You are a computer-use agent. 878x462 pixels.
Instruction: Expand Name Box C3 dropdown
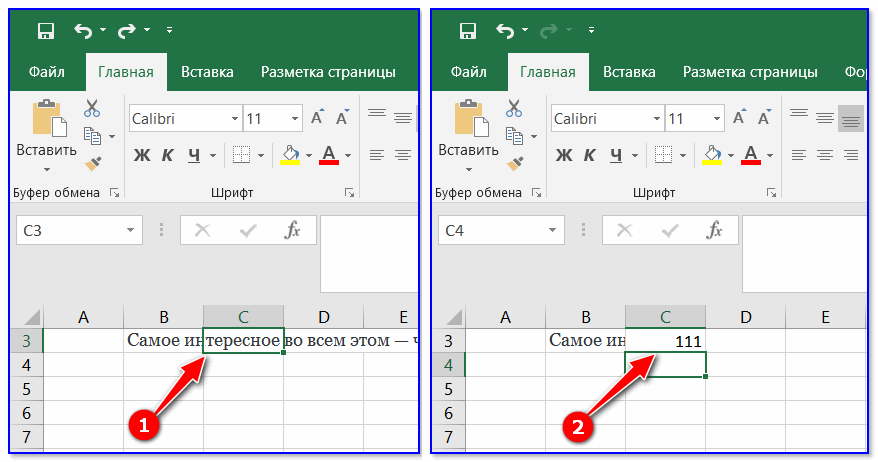pyautogui.click(x=130, y=230)
